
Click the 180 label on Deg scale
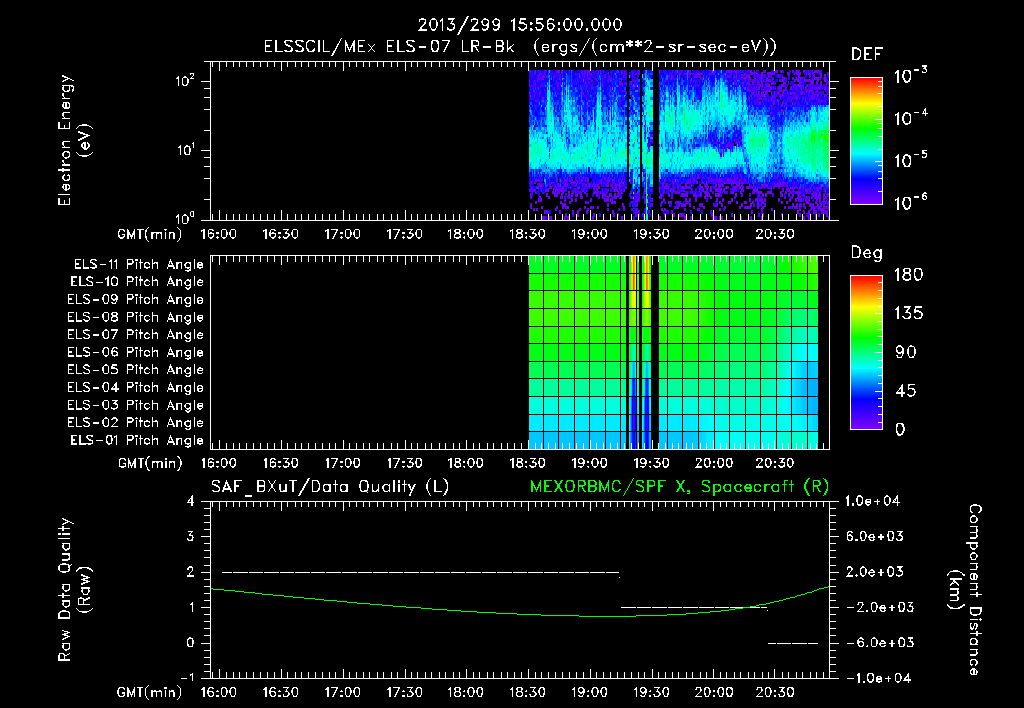click(908, 274)
